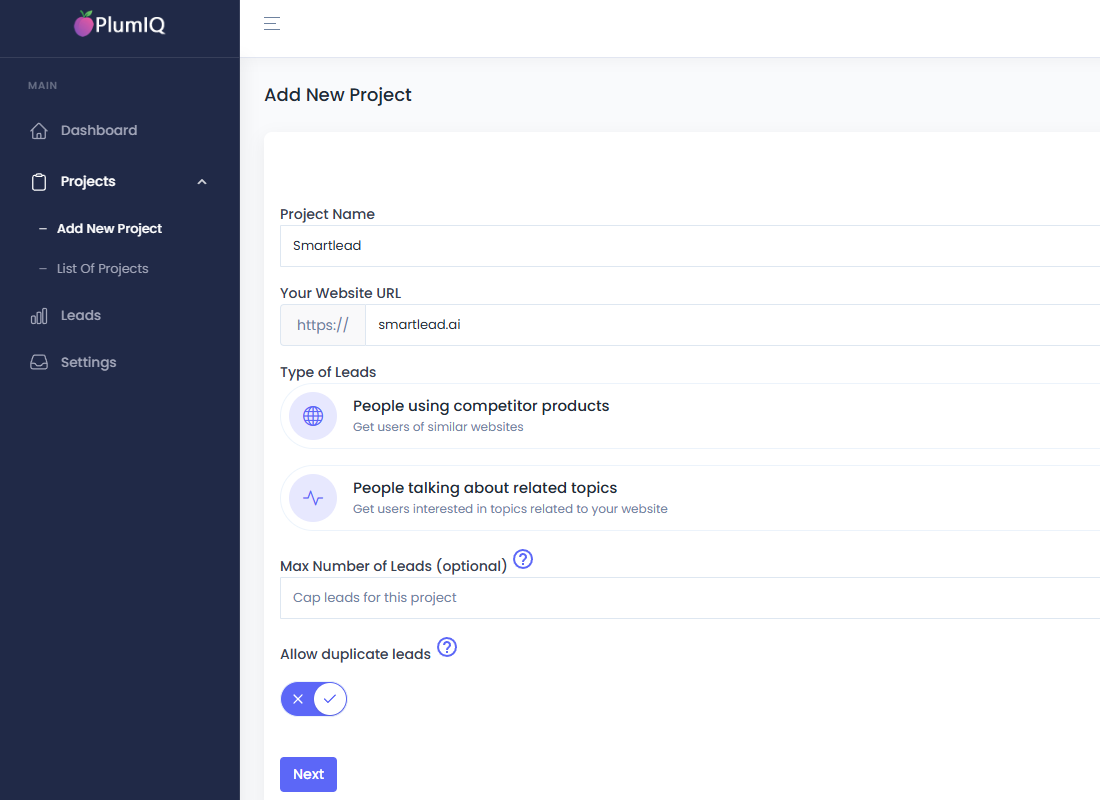This screenshot has height=800, width=1100.
Task: Click the Settings inbox icon
Action: (x=39, y=363)
